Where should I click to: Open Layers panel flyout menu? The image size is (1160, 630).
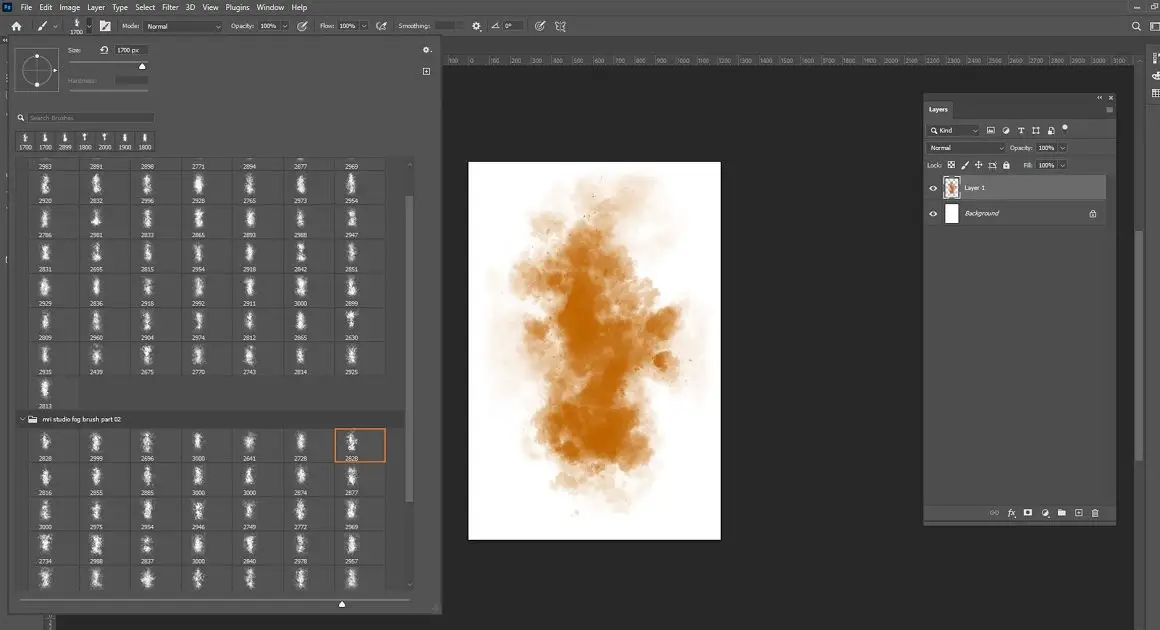click(x=1109, y=109)
